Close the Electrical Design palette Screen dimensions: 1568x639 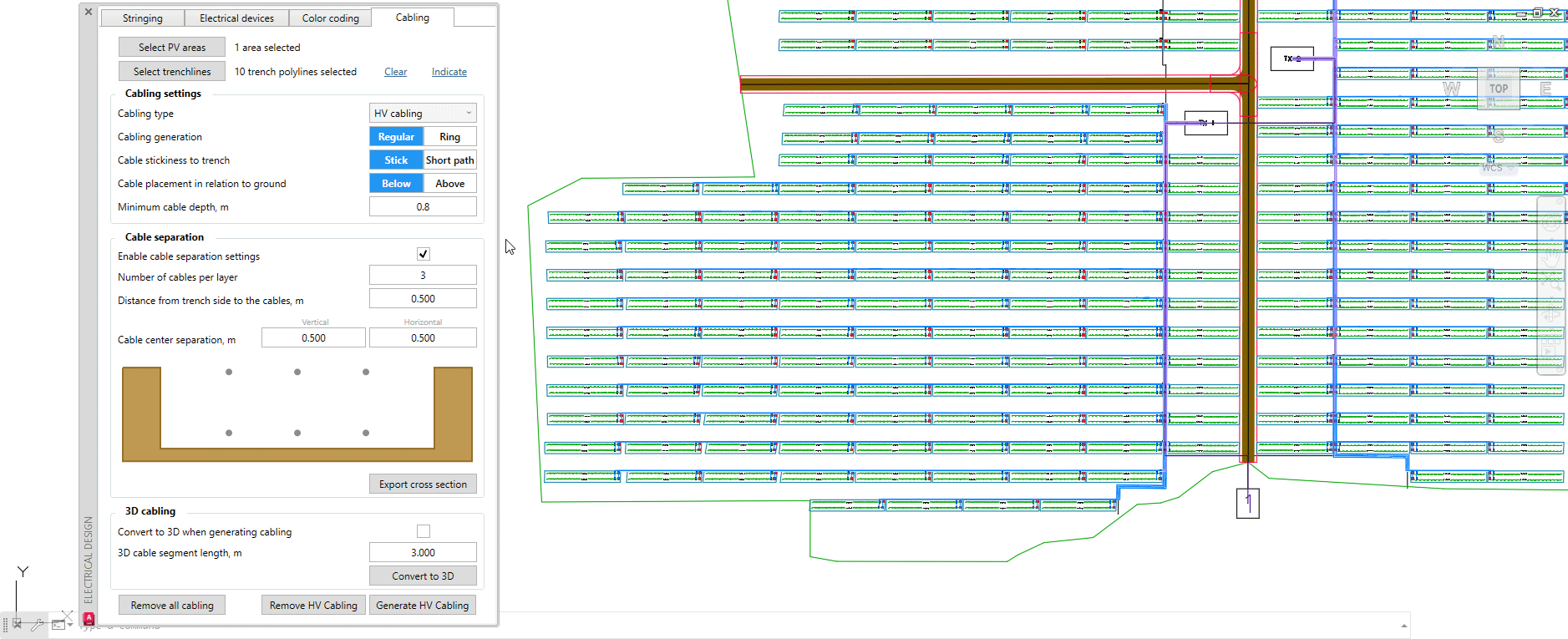[89, 12]
